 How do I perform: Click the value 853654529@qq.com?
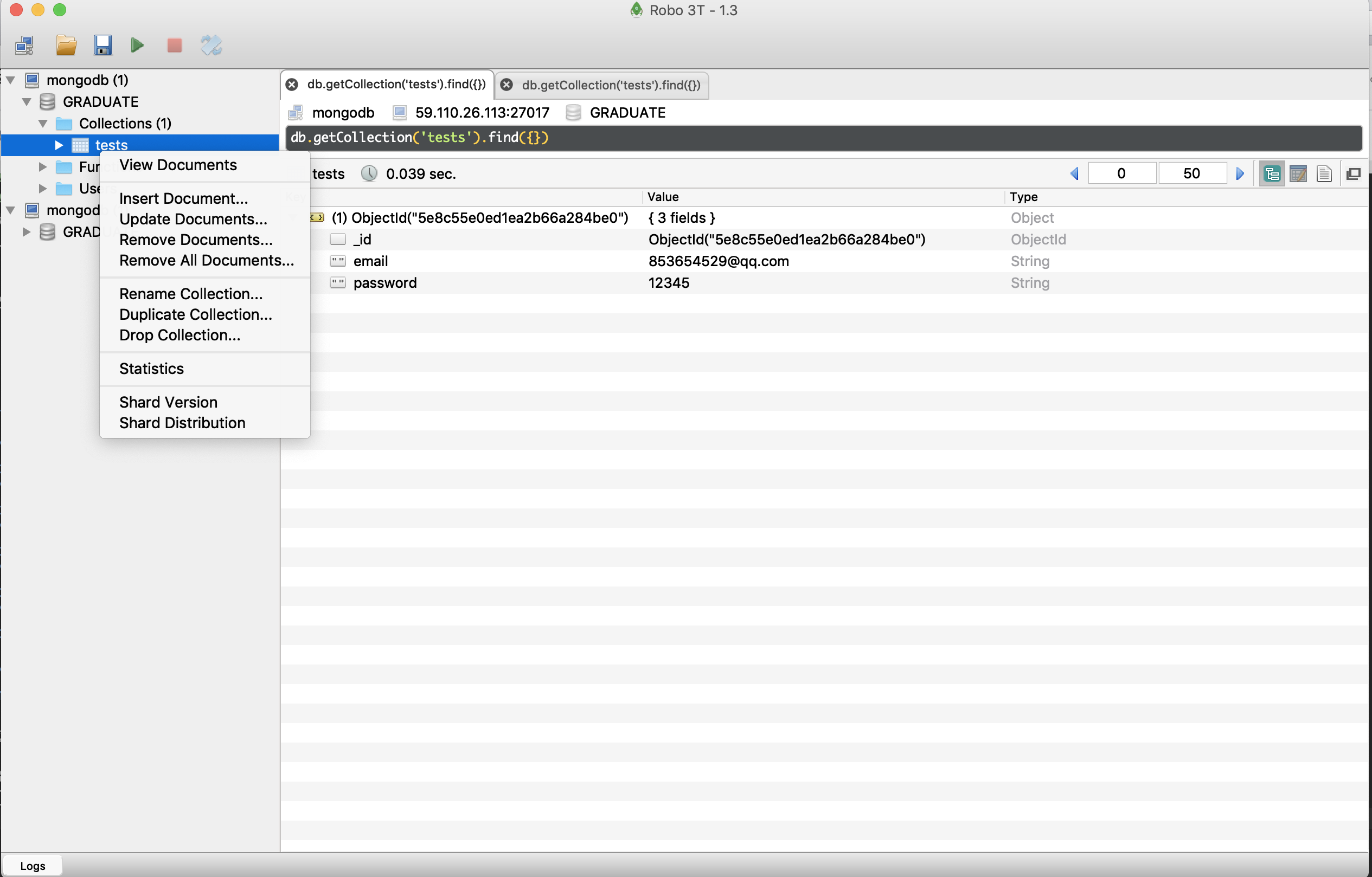719,261
